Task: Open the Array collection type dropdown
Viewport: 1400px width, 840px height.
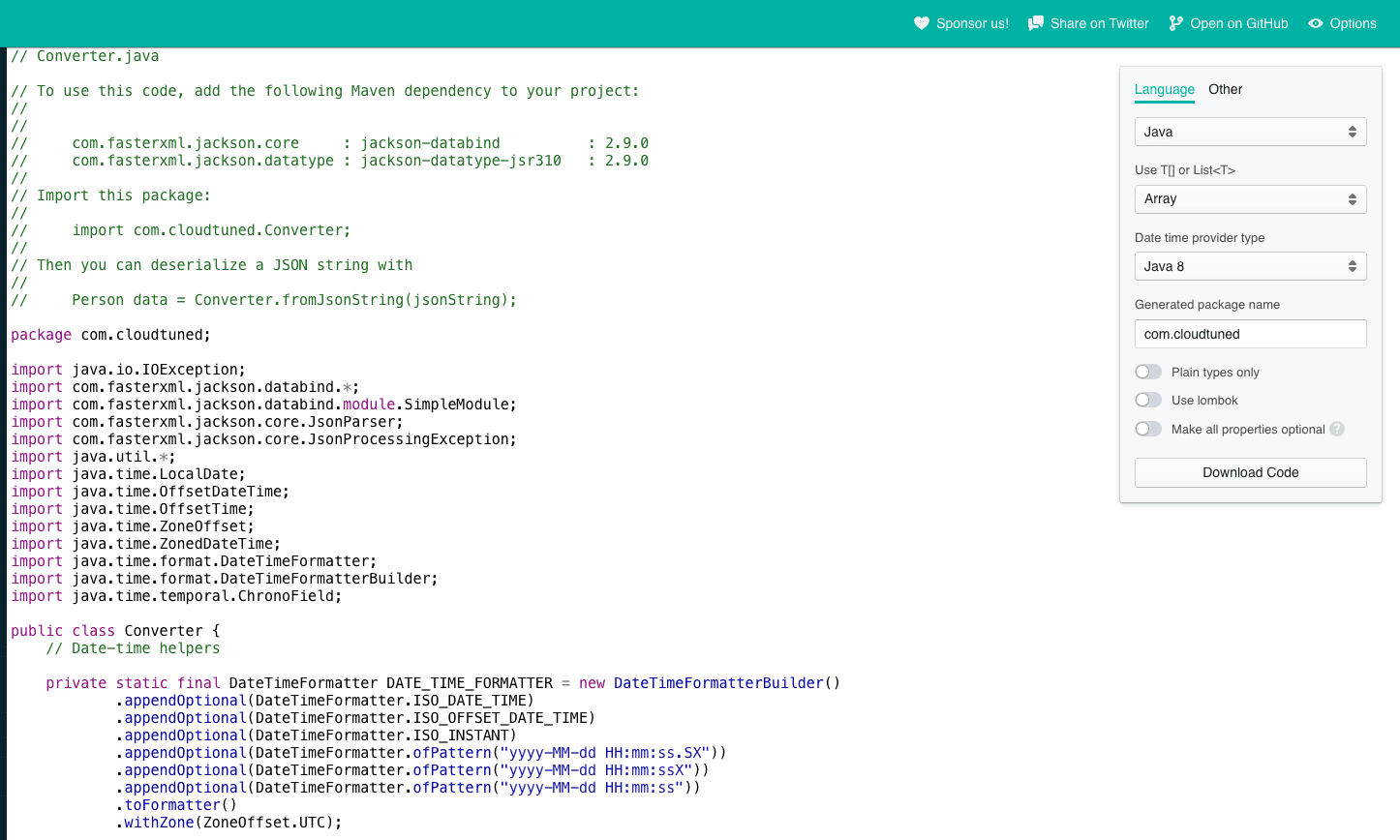Action: click(x=1250, y=199)
